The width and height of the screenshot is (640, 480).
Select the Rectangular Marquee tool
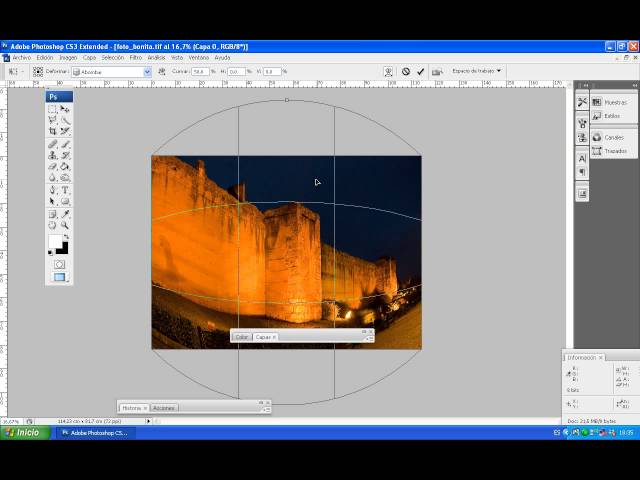point(53,109)
